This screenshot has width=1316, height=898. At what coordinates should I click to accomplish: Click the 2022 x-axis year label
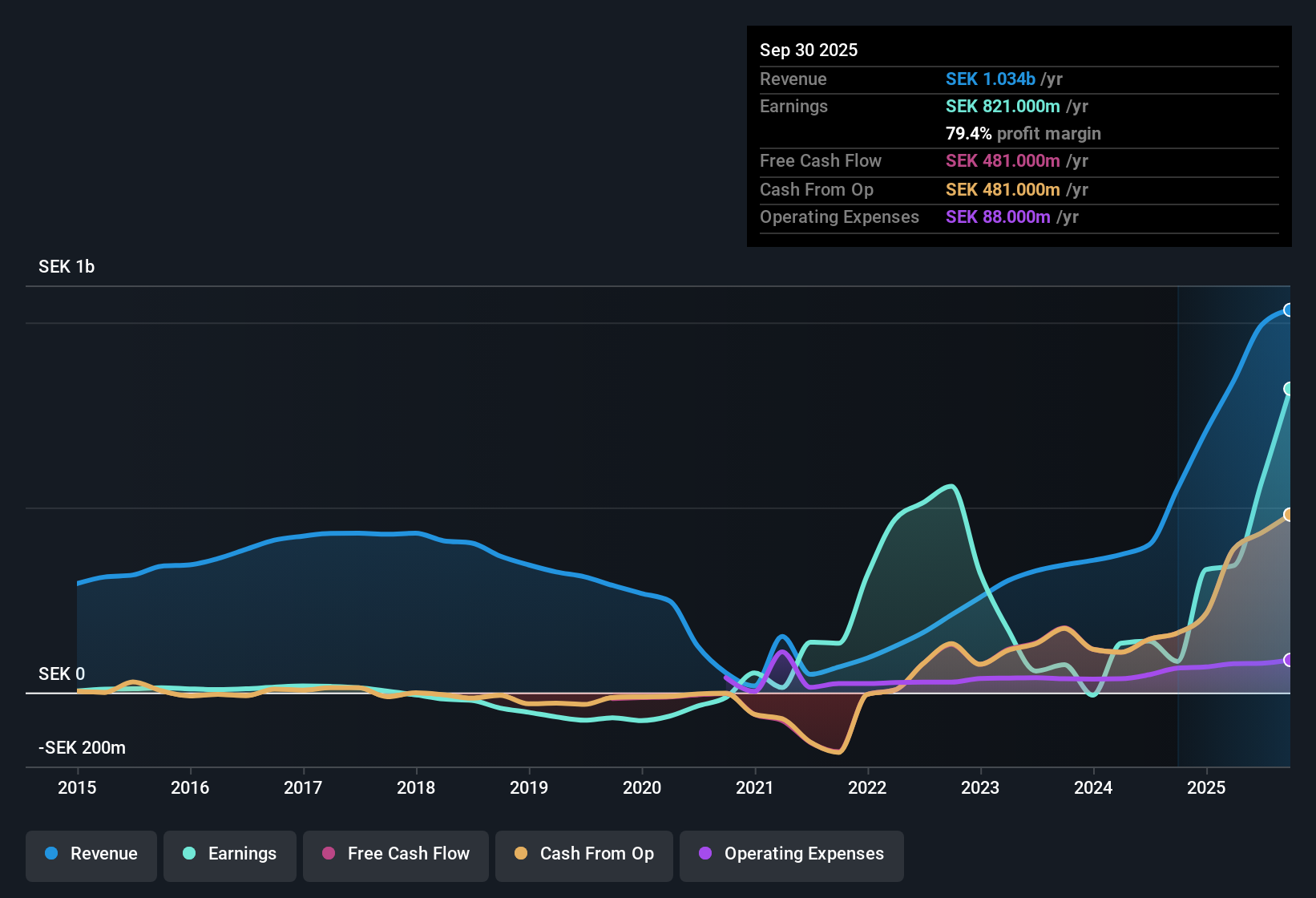867,788
